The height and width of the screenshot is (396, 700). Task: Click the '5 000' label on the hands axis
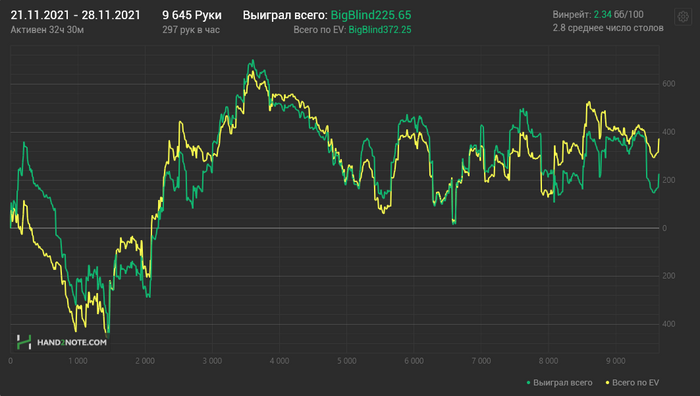pyautogui.click(x=347, y=361)
